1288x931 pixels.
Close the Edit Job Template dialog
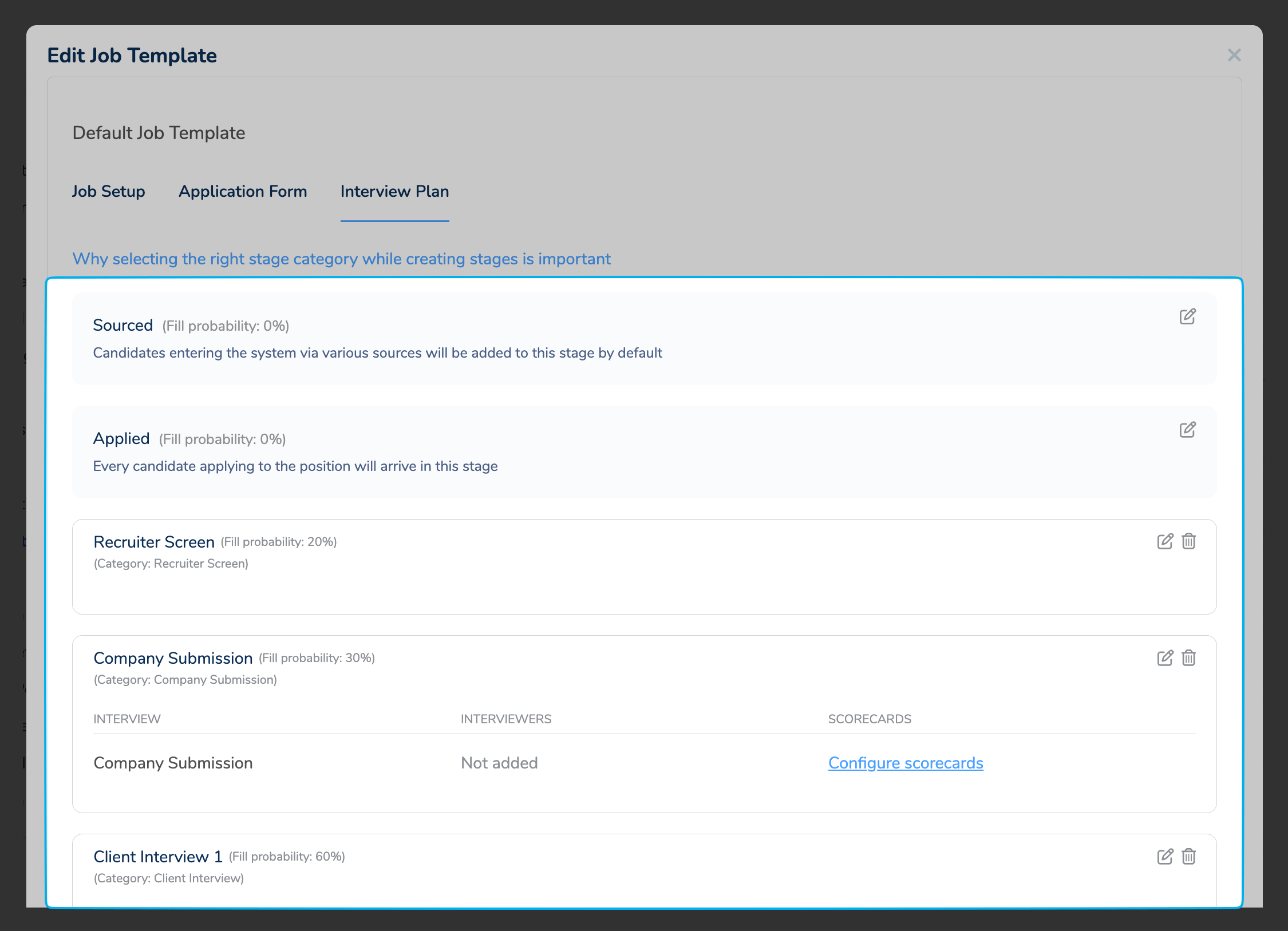coord(1234,56)
